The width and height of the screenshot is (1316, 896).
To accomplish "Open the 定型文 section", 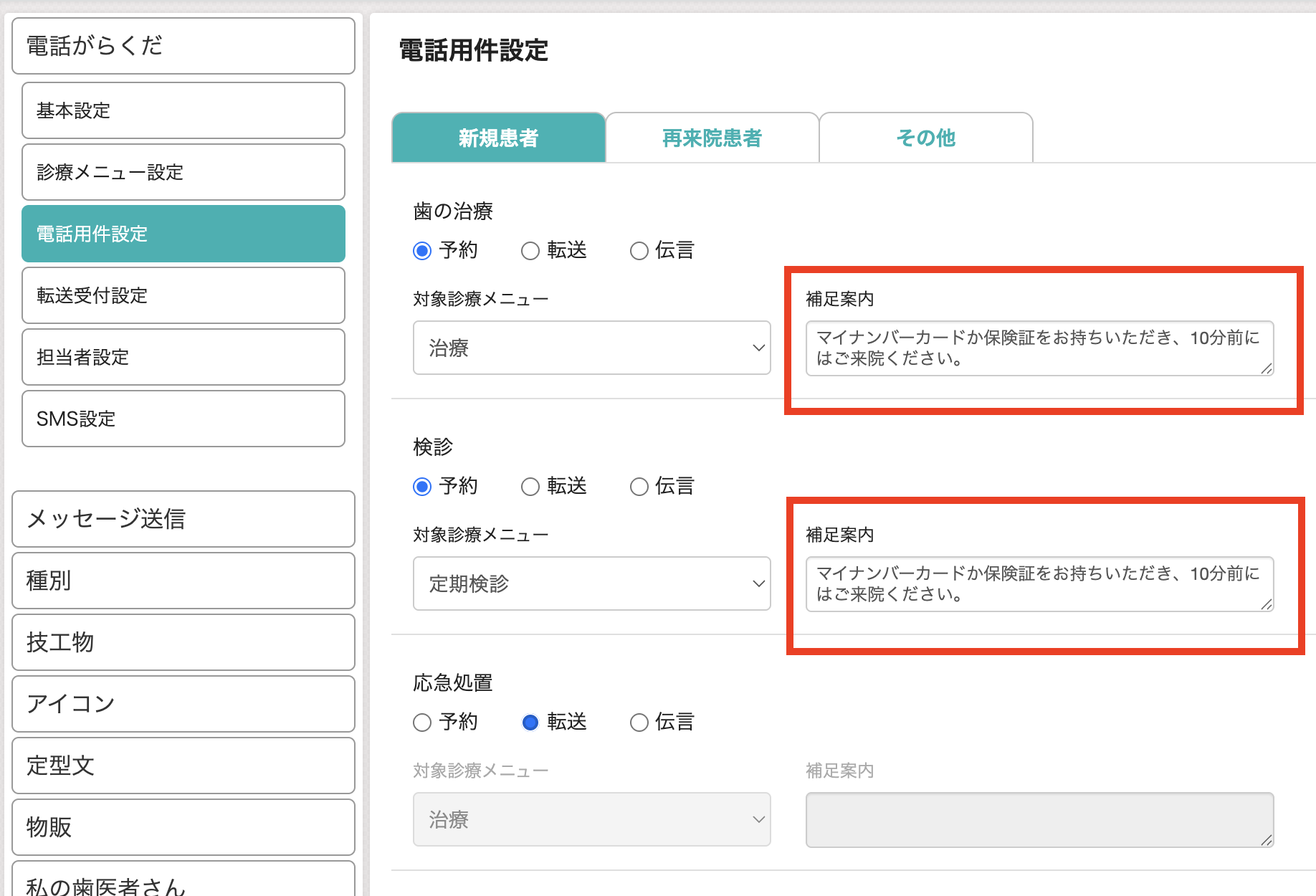I will click(183, 766).
